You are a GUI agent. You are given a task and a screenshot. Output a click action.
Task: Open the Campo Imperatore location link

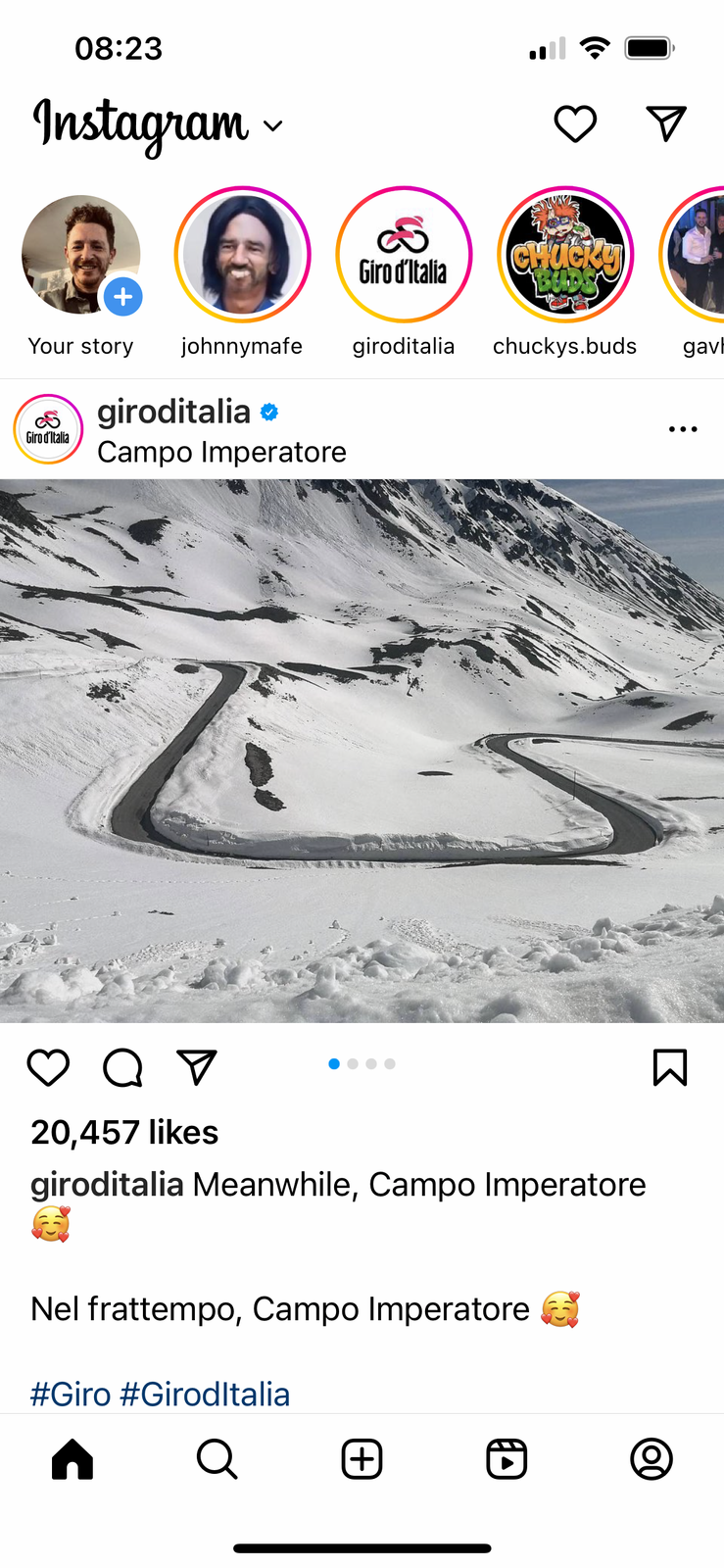point(221,452)
